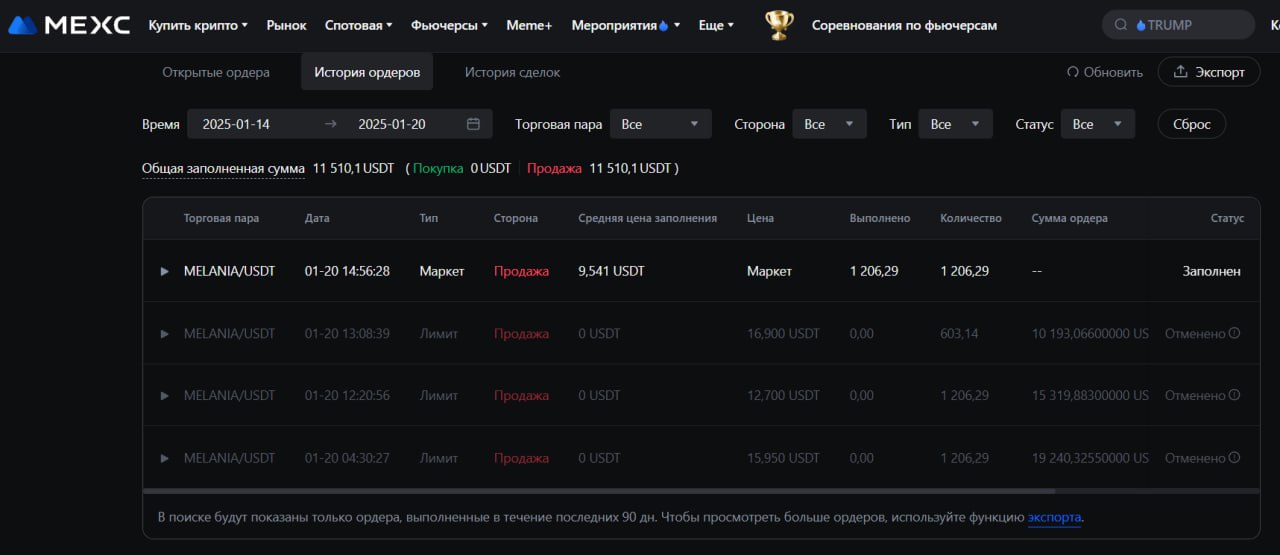Screen dimensions: 1280x555
Task: Click Соревнования по фьючерсам link
Action: pyautogui.click(x=904, y=25)
